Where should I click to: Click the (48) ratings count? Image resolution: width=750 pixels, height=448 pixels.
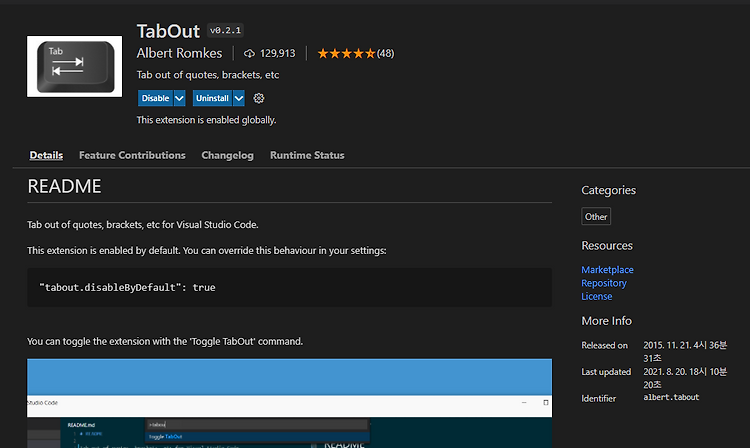(386, 54)
